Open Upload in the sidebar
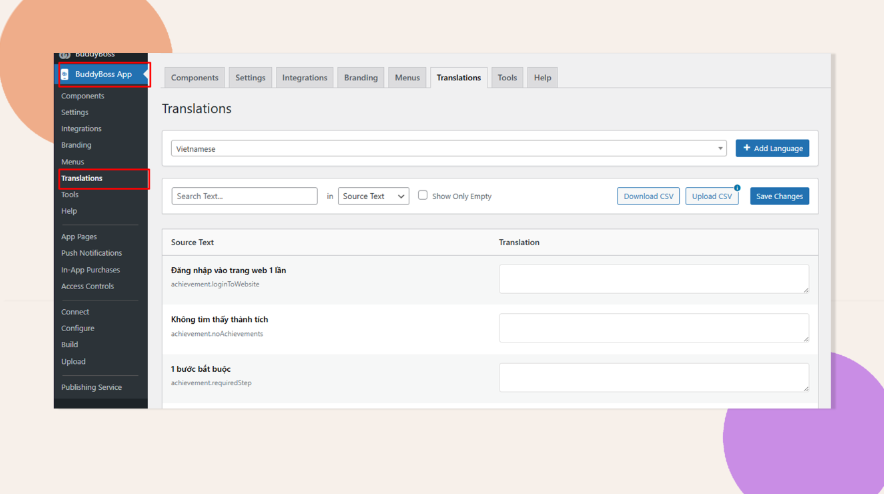 [73, 361]
